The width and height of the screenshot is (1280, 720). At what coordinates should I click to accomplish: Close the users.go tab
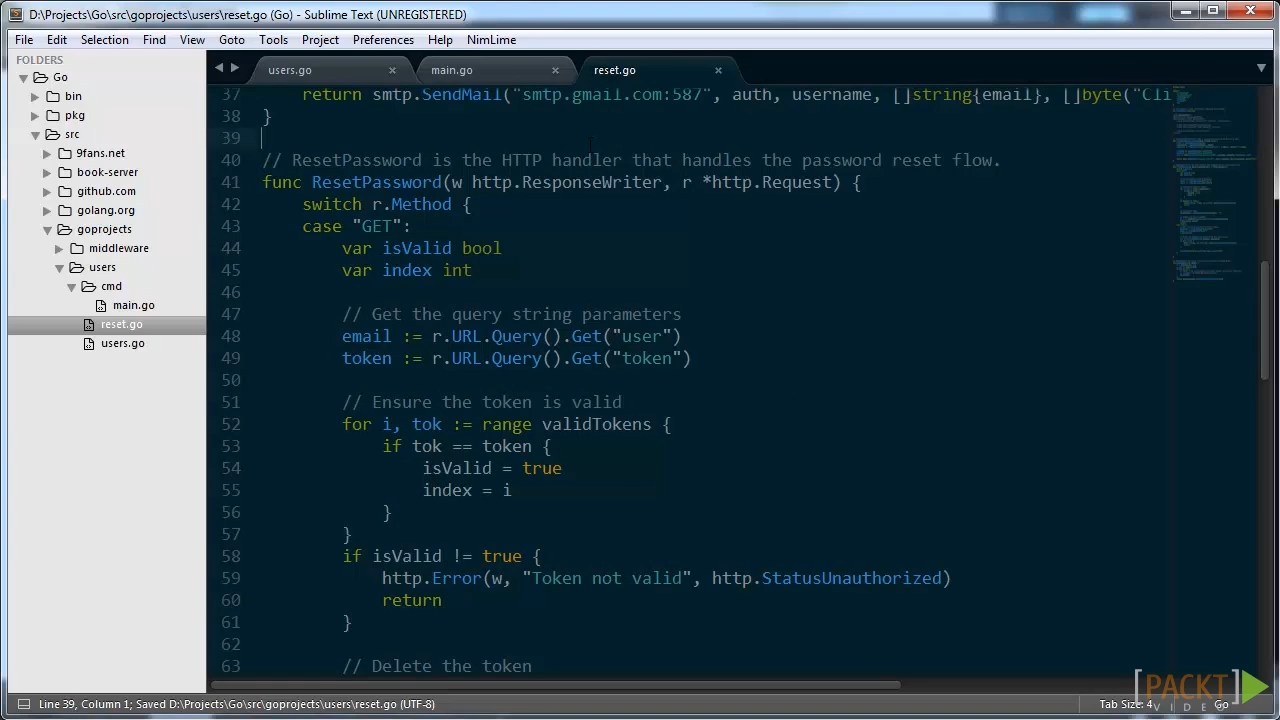coord(392,70)
